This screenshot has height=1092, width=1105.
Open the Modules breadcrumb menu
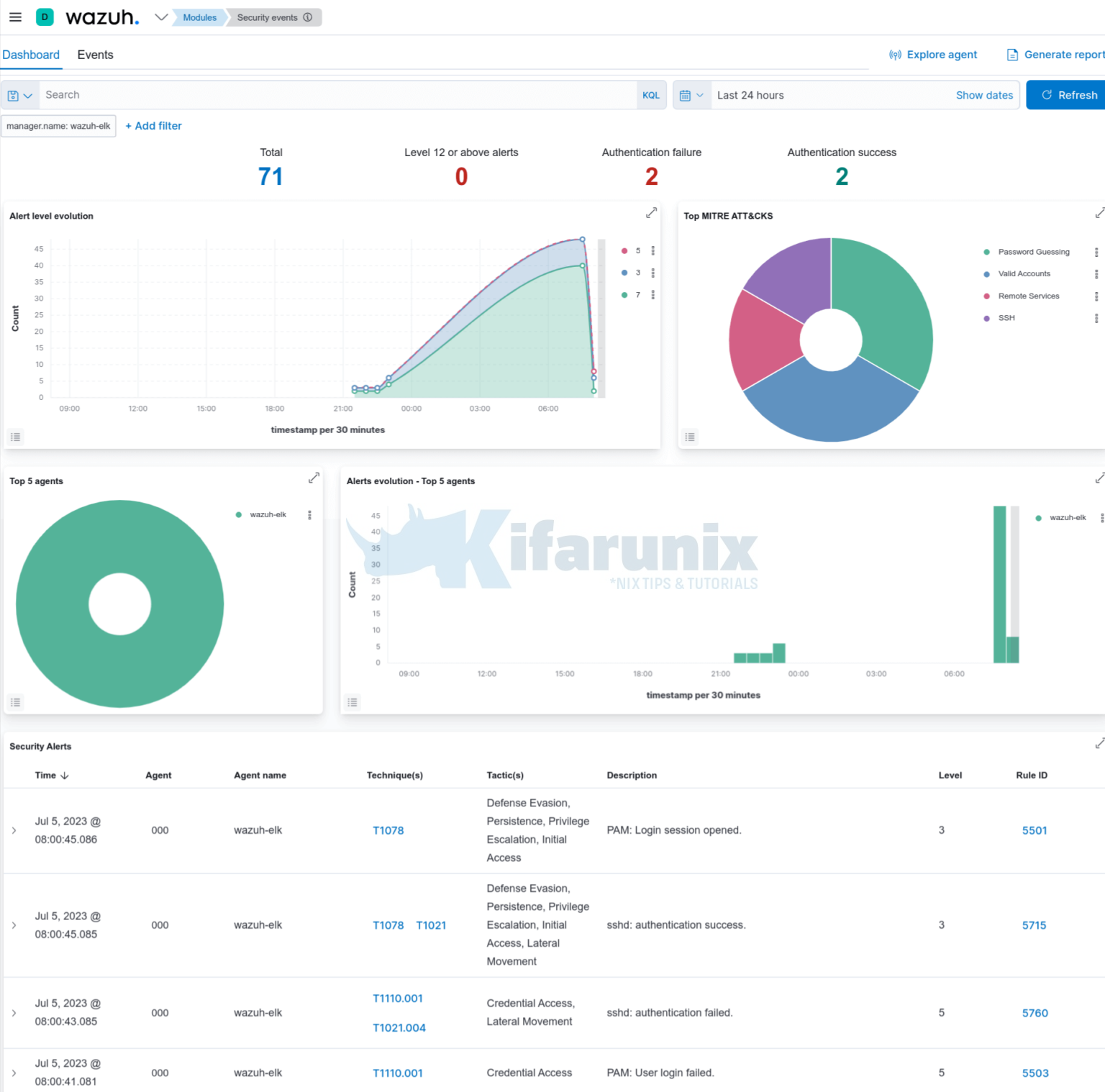tap(199, 17)
